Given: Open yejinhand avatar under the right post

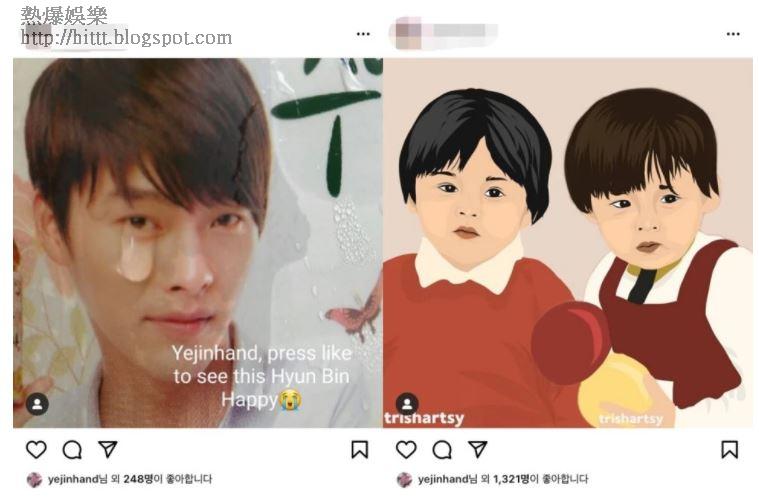Looking at the screenshot, I should pyautogui.click(x=405, y=480).
